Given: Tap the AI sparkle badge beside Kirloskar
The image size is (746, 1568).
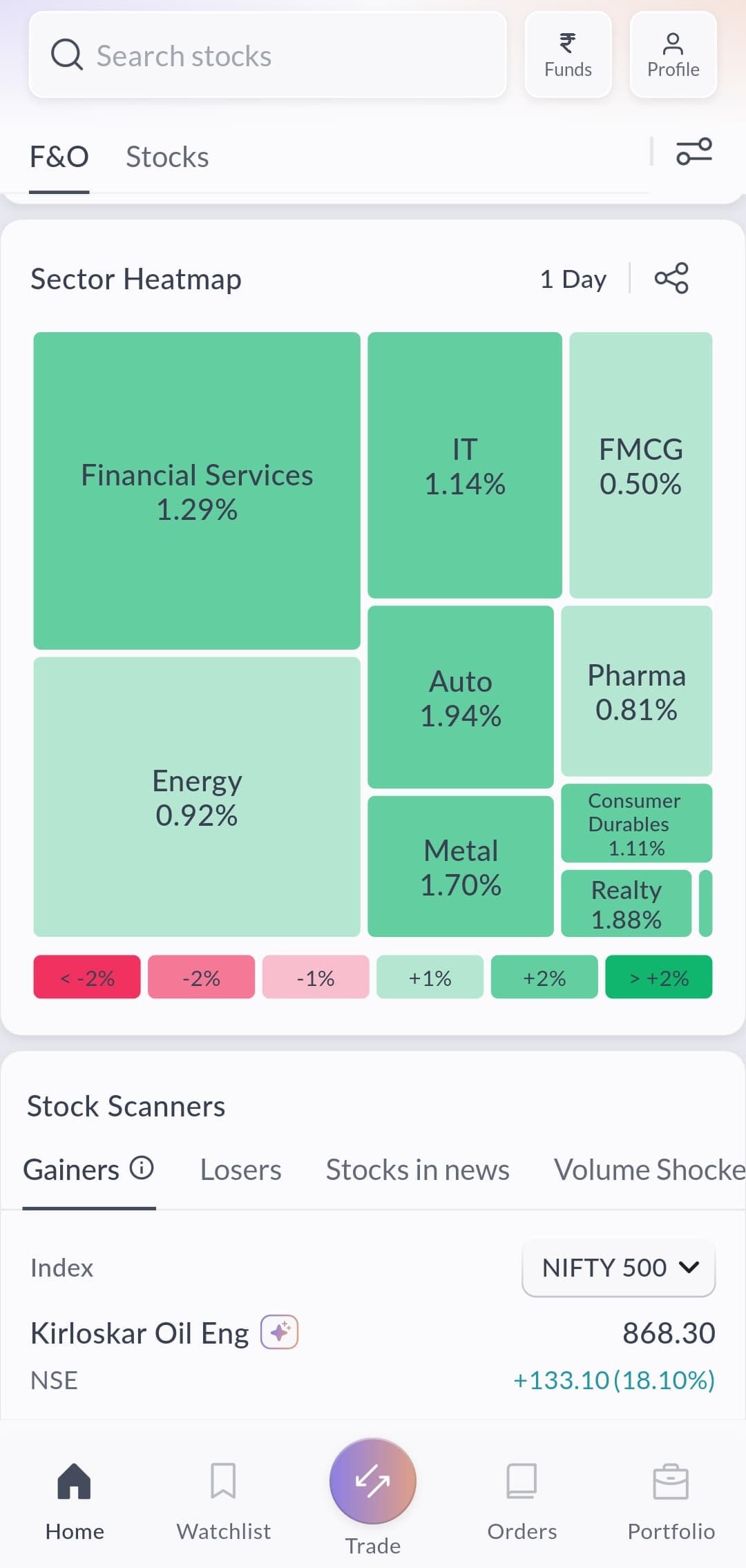Looking at the screenshot, I should coord(279,1332).
